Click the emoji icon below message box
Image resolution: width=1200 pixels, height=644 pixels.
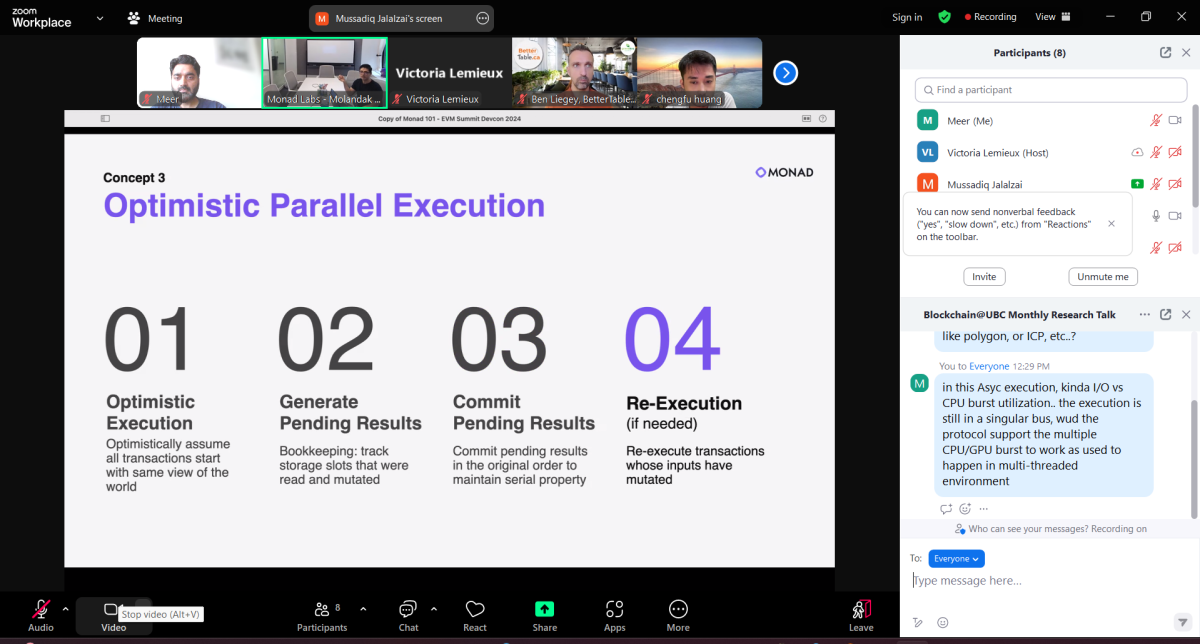(942, 622)
